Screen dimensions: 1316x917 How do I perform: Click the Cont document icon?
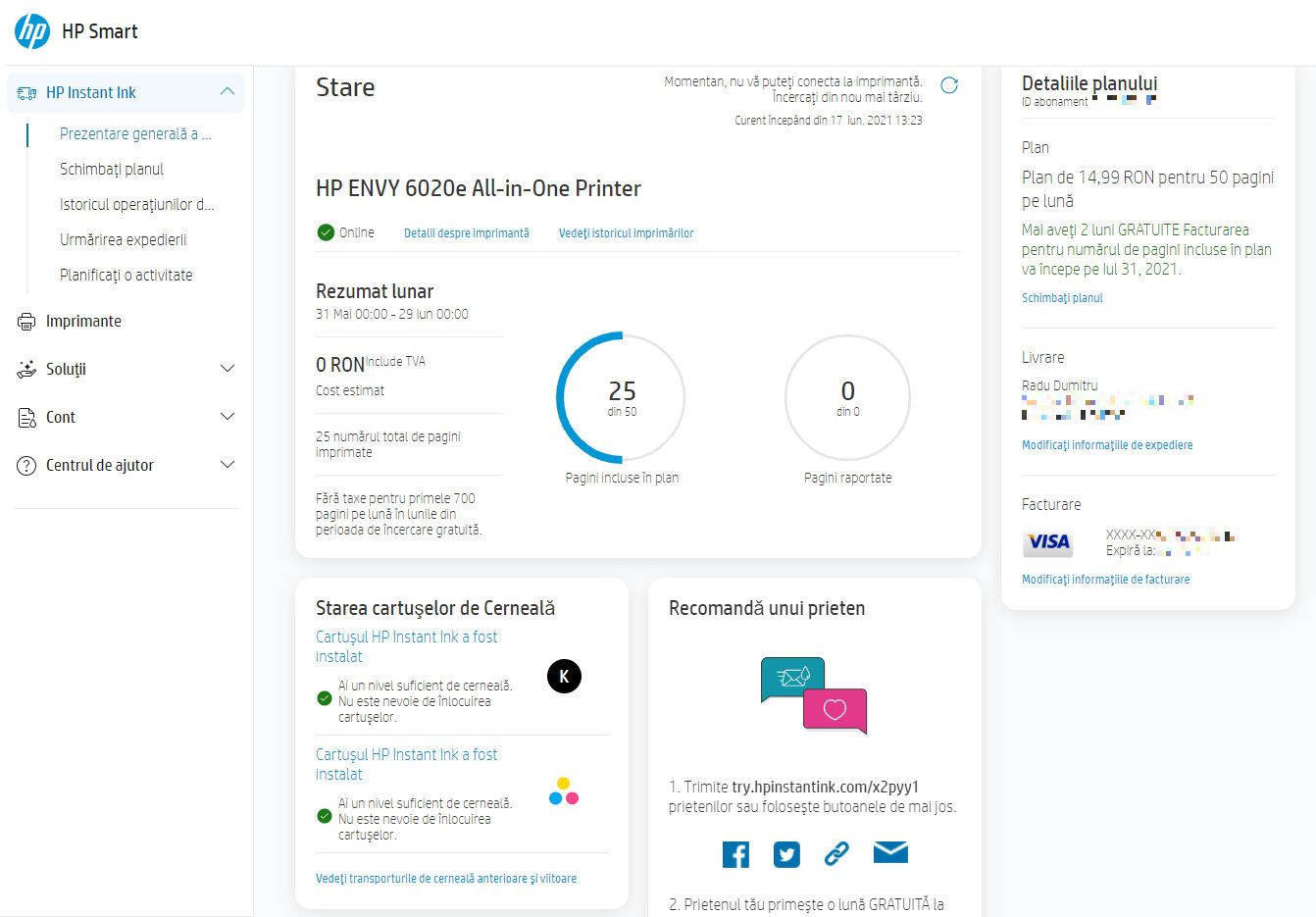(26, 417)
